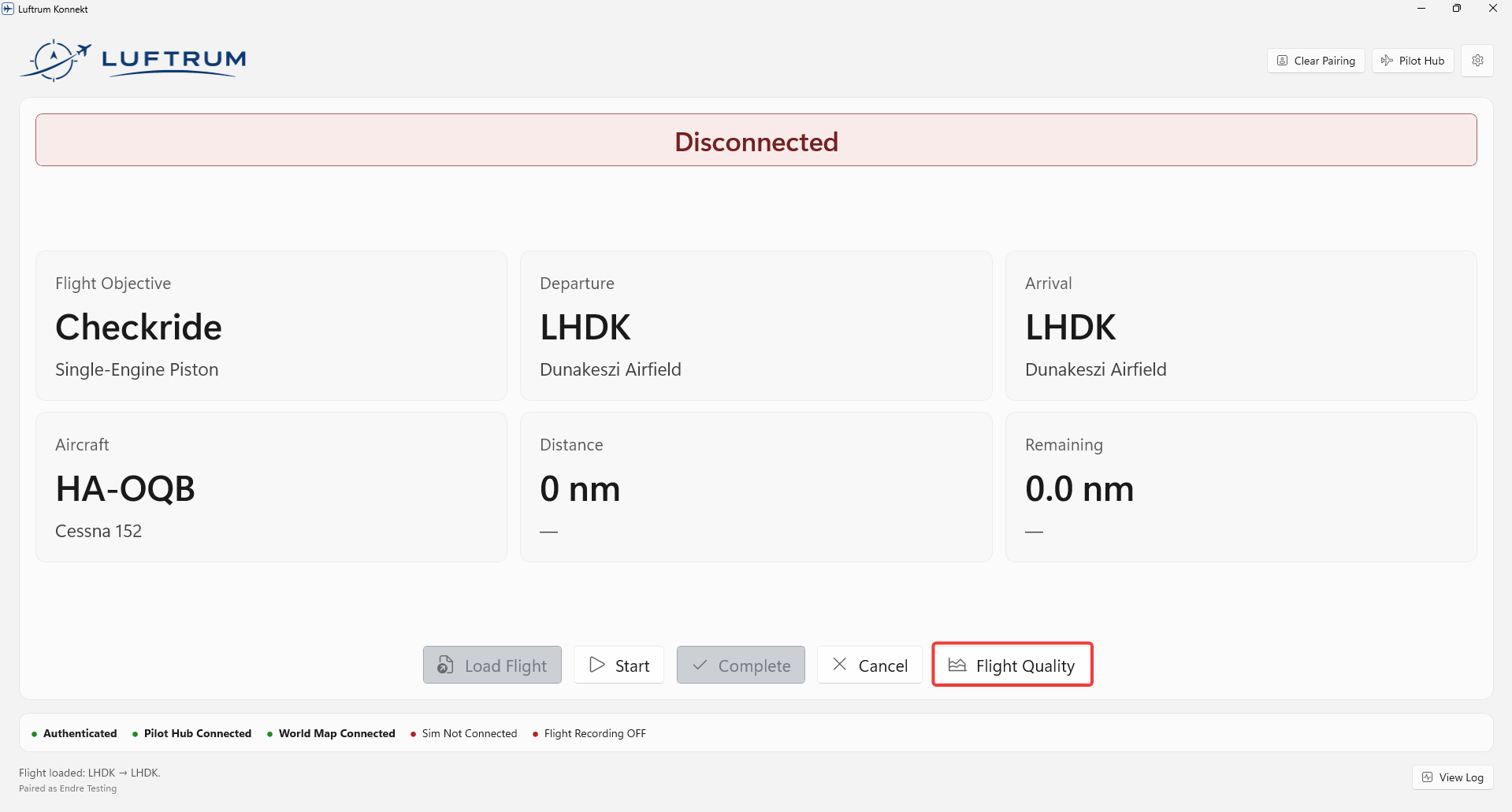Restore down the Luftrum Konnekt window

pyautogui.click(x=1457, y=9)
